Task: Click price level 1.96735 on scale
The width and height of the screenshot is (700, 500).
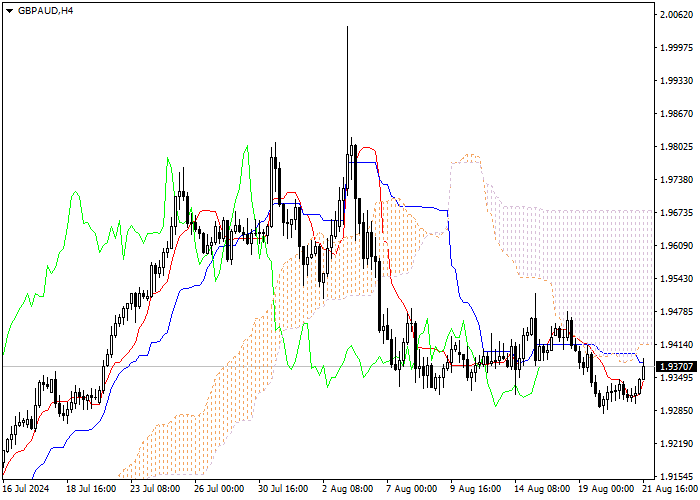Action: coord(677,212)
